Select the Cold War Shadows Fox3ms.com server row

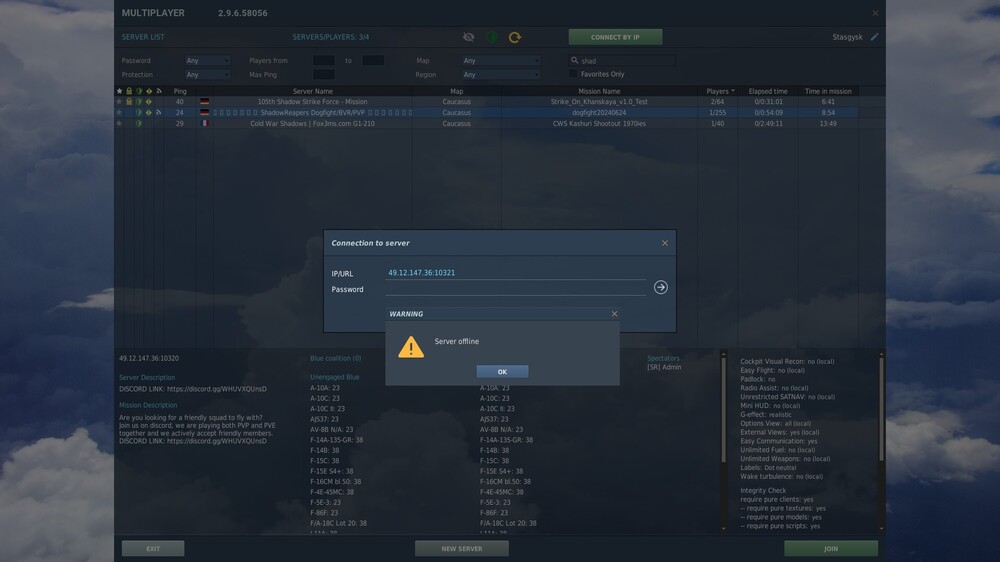[x=487, y=123]
